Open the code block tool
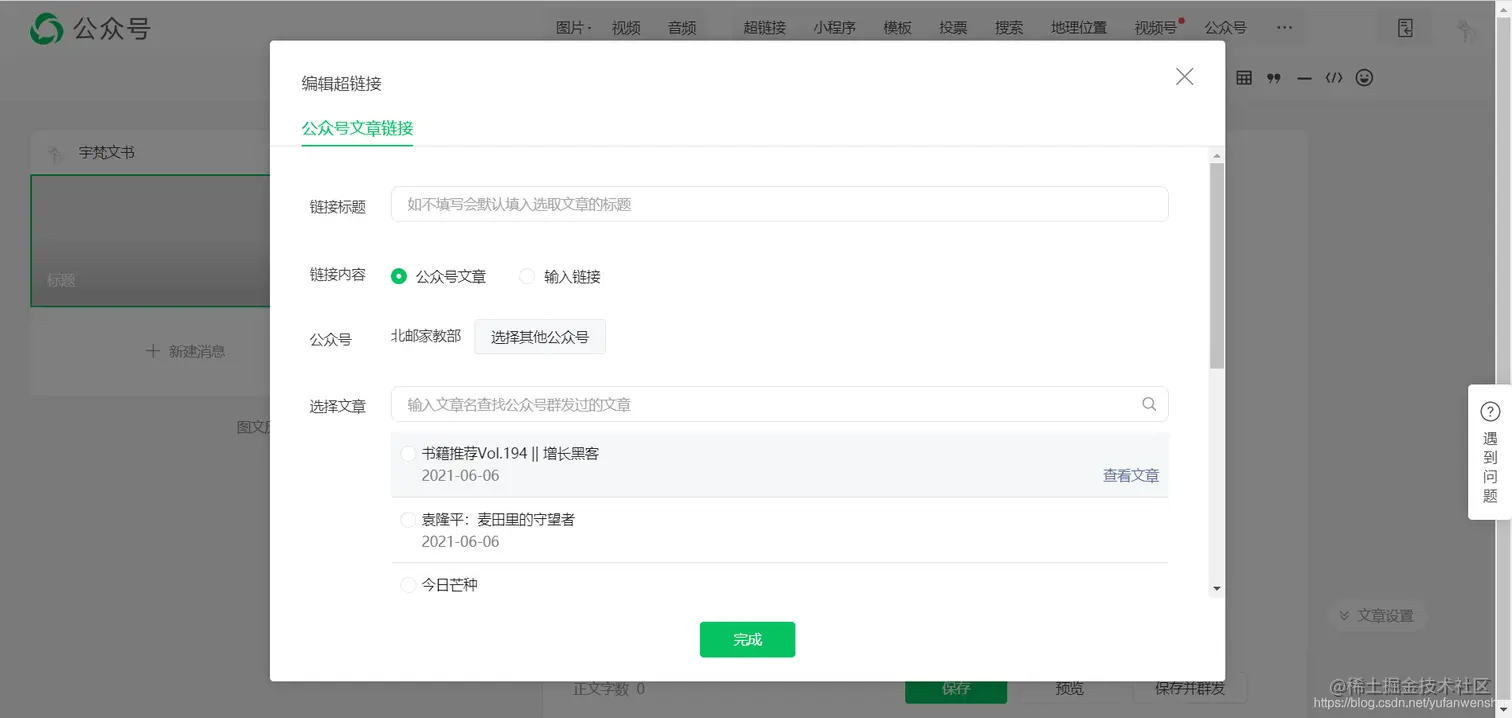Image resolution: width=1512 pixels, height=718 pixels. (1334, 77)
